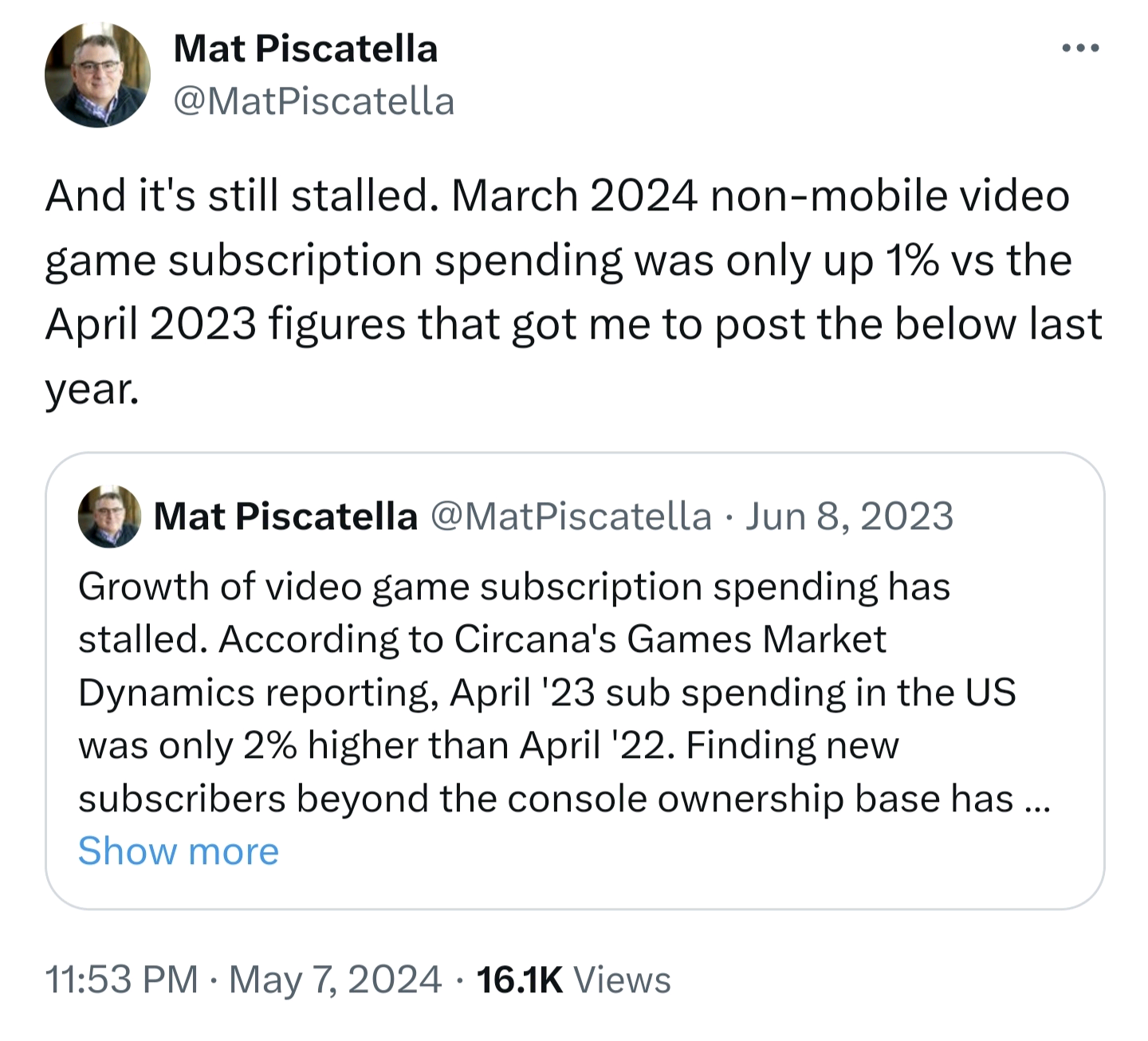Viewport: 1148px width, 1041px height.
Task: Click the "Views" label at the bottom
Action: 622,980
